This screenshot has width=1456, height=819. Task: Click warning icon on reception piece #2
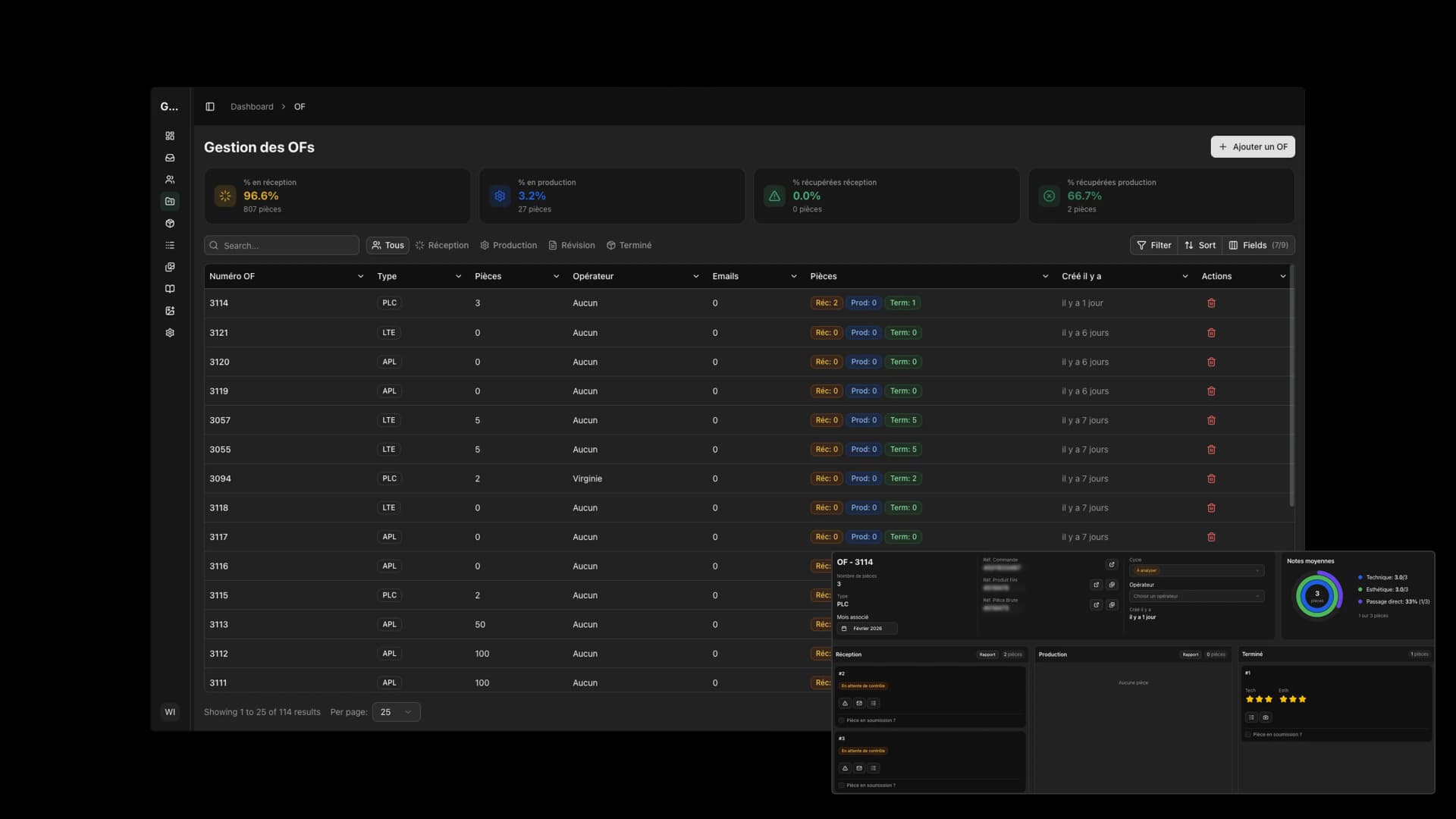click(x=845, y=703)
